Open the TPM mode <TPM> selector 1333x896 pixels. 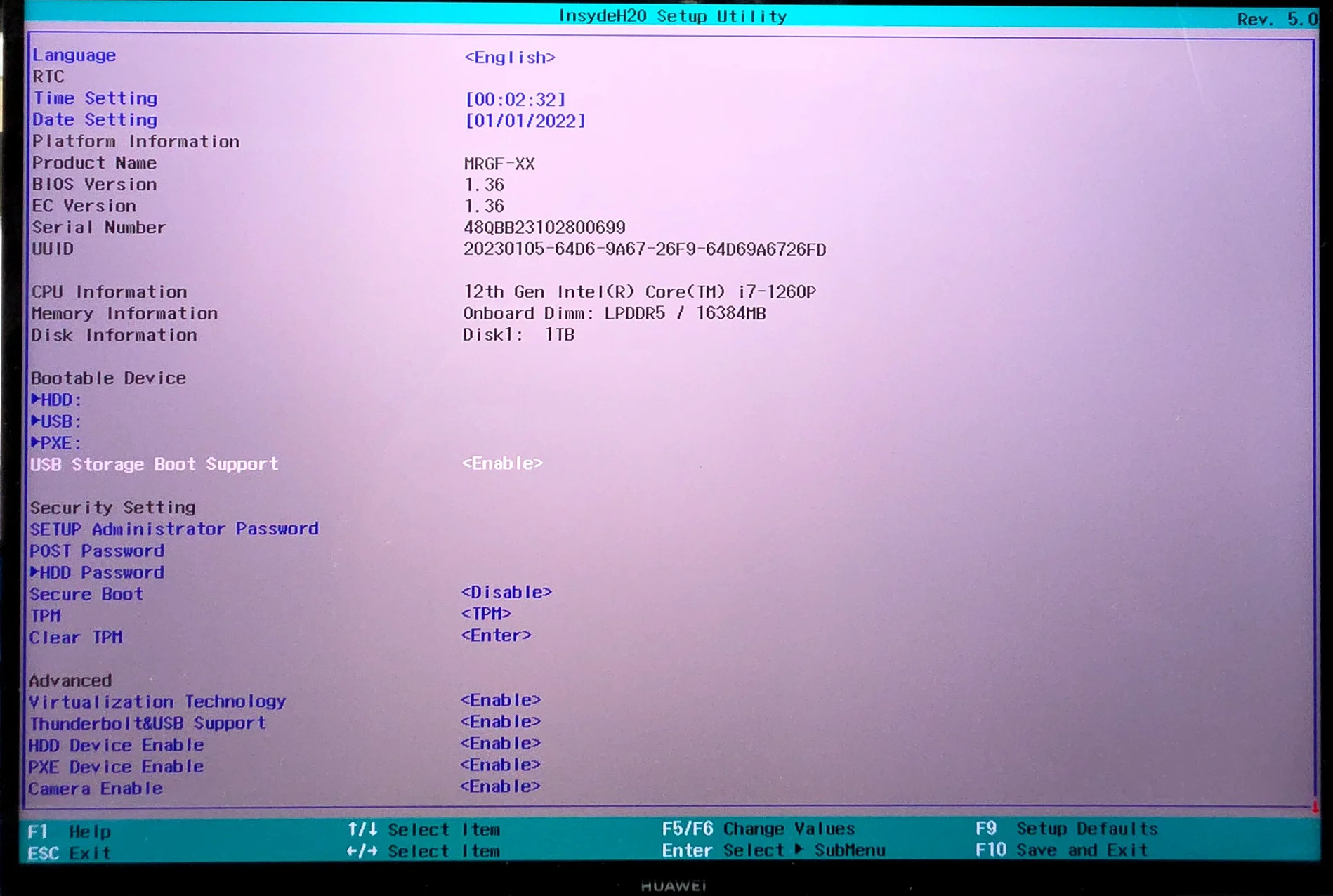tap(486, 614)
